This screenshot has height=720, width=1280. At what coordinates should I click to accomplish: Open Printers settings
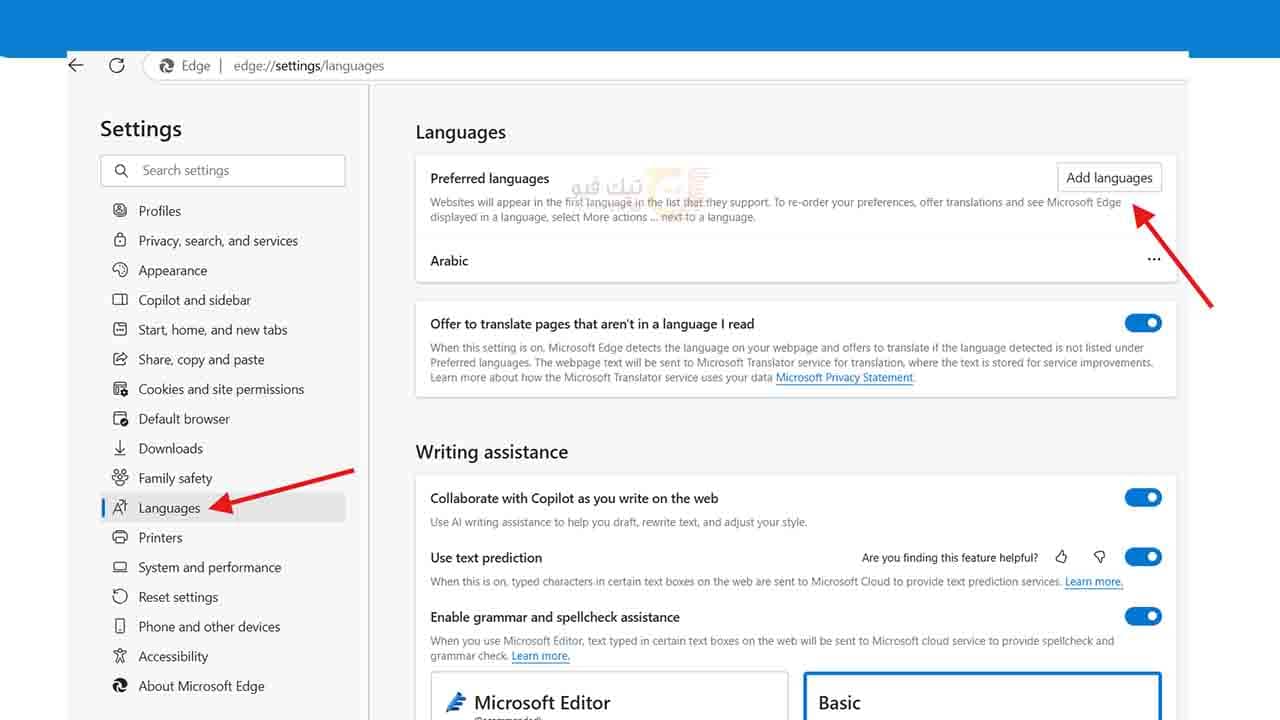161,538
